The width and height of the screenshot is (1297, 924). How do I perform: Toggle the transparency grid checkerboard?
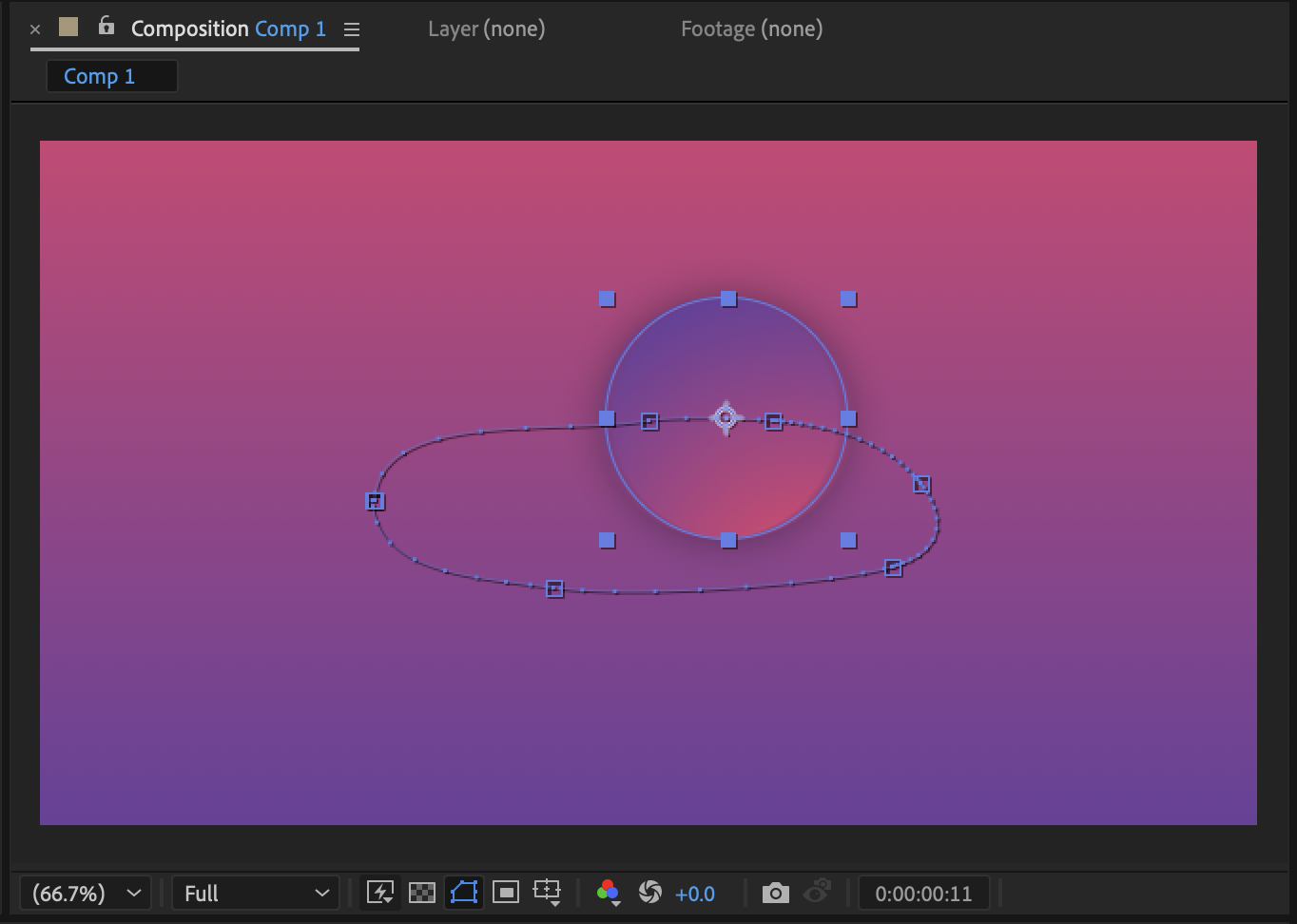[x=422, y=893]
